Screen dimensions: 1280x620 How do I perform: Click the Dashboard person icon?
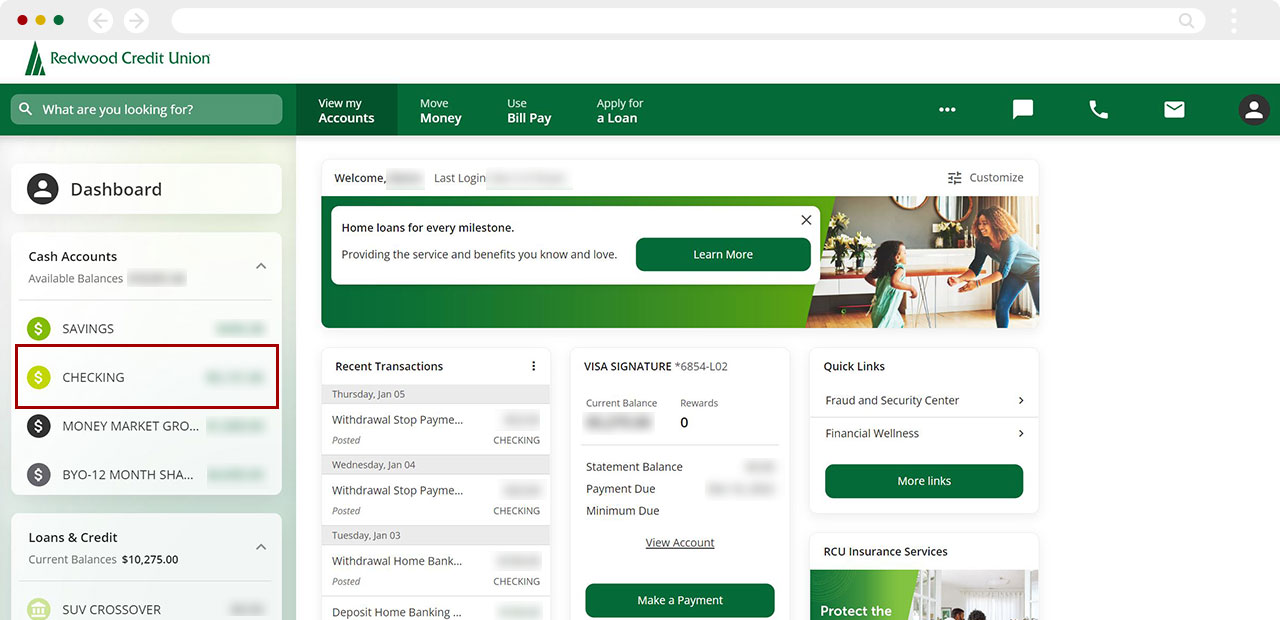click(x=43, y=189)
